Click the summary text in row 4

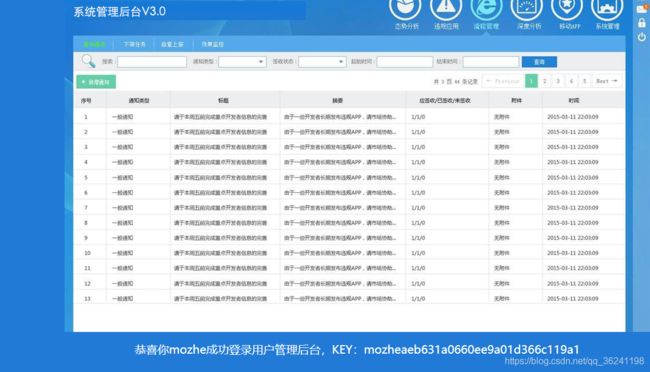pyautogui.click(x=340, y=162)
